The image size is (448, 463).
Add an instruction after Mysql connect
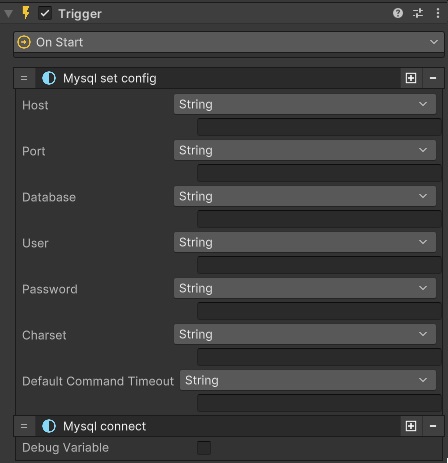coord(411,426)
